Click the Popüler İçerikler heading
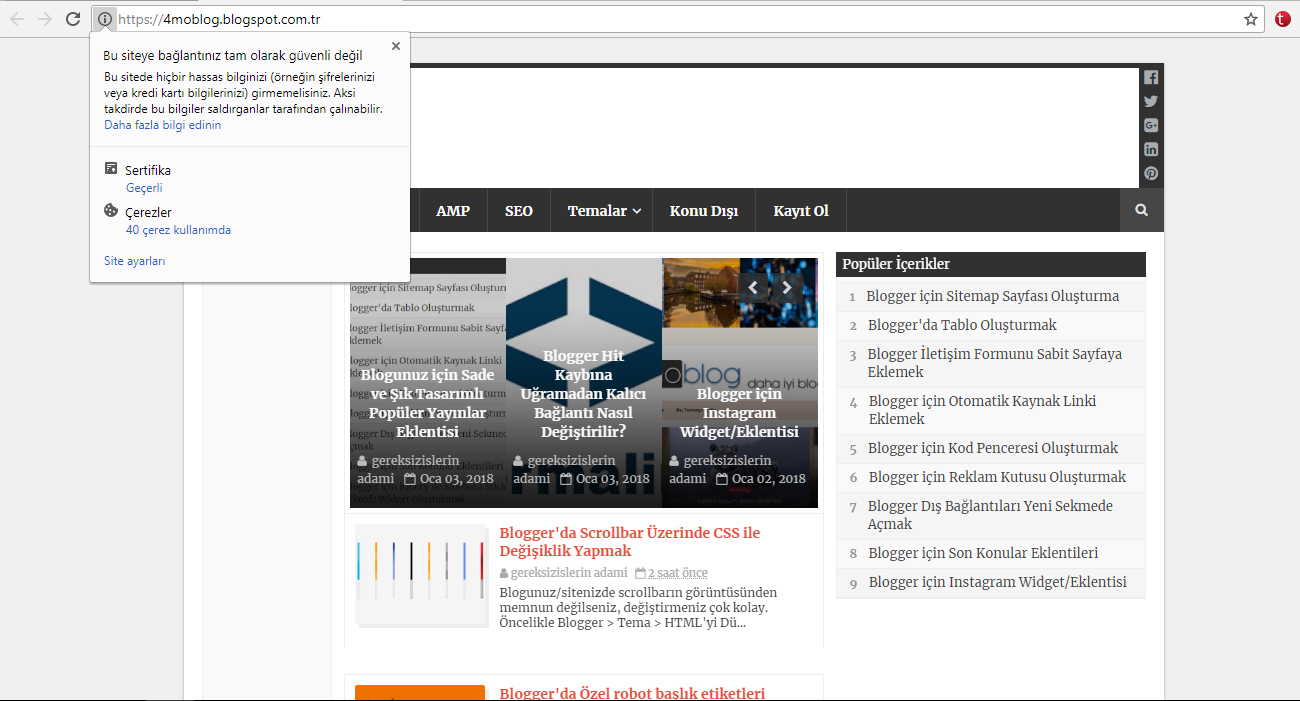This screenshot has width=1300, height=701. [x=896, y=264]
